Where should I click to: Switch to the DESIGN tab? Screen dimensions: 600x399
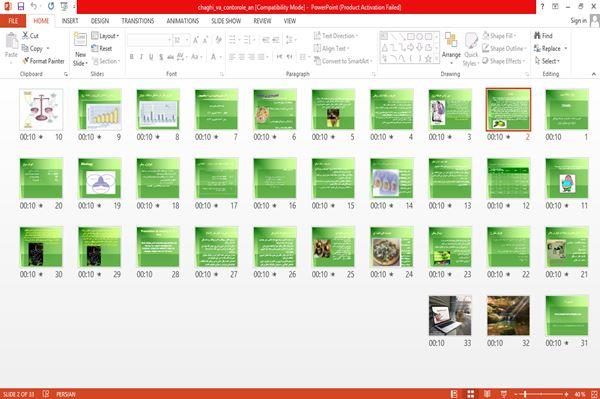tap(99, 21)
